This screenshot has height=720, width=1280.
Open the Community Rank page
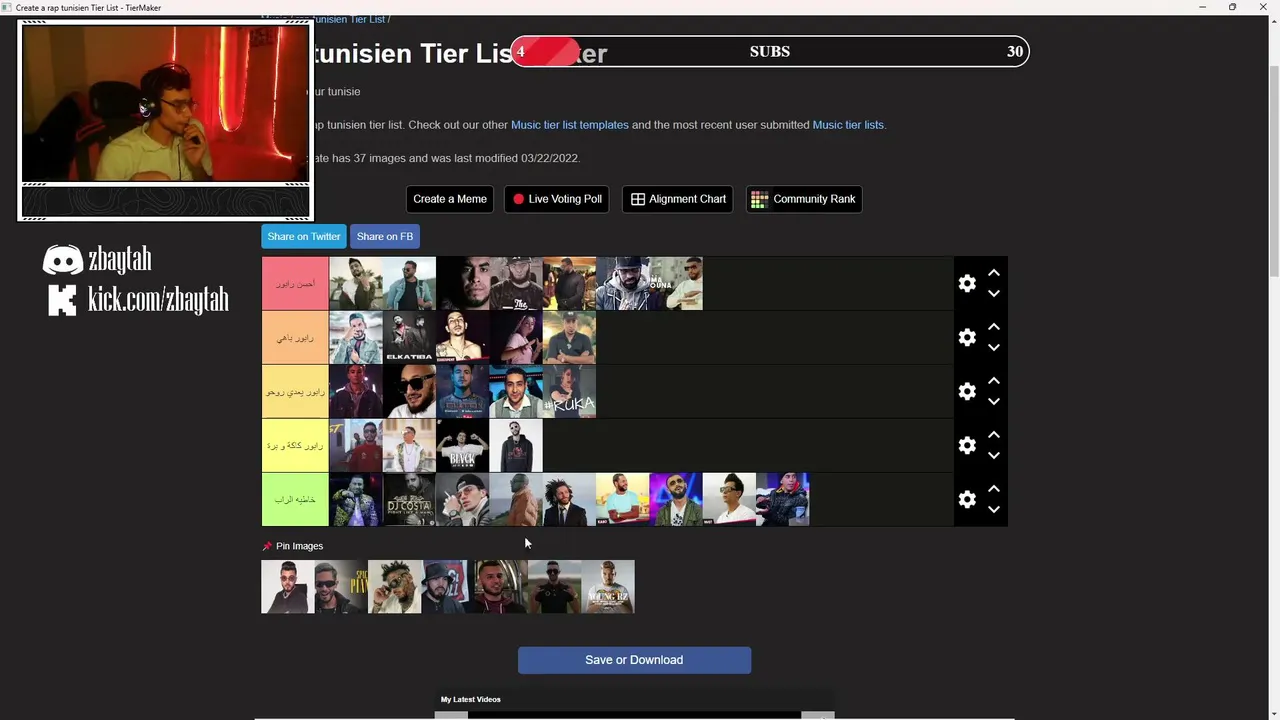pos(804,199)
